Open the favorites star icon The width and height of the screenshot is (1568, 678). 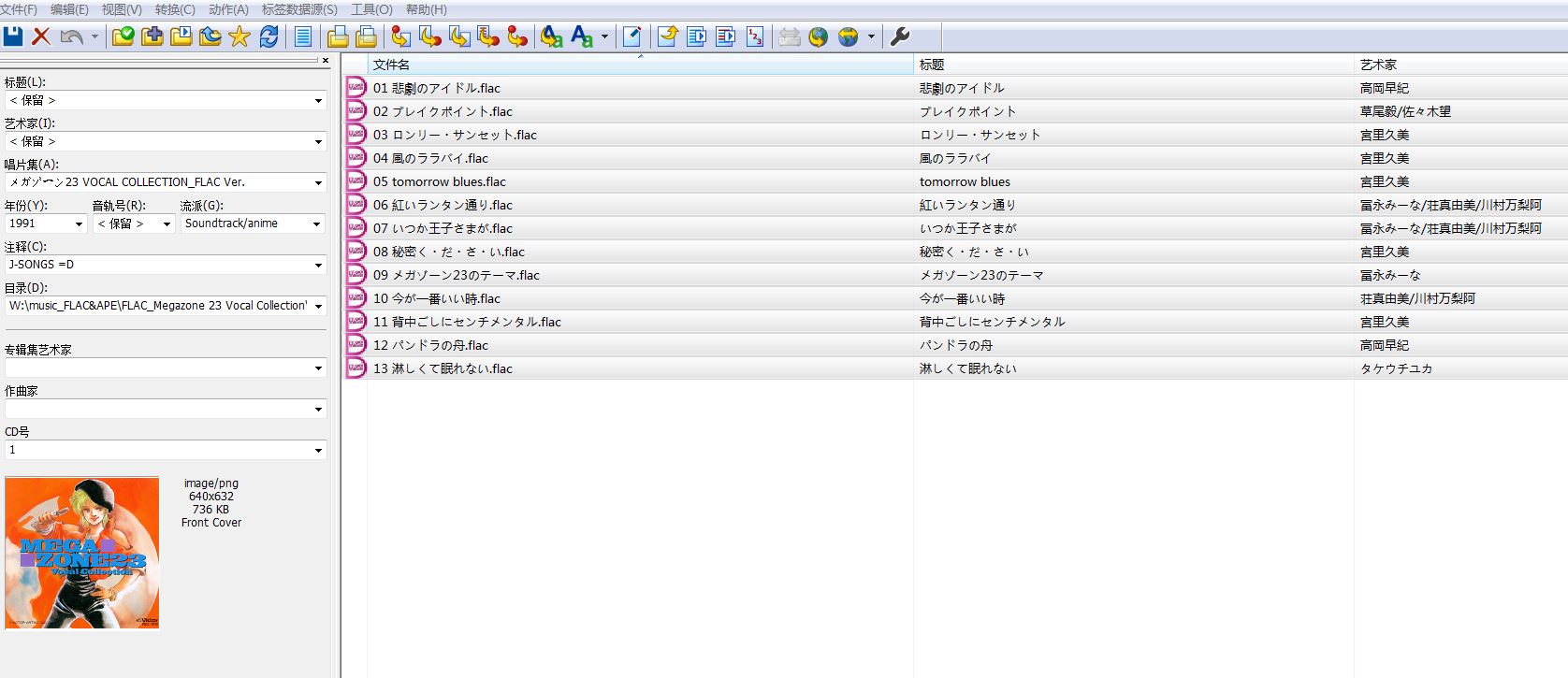point(240,36)
